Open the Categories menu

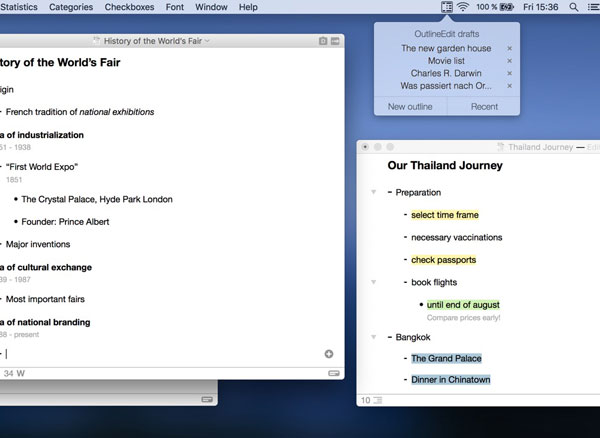pos(71,7)
